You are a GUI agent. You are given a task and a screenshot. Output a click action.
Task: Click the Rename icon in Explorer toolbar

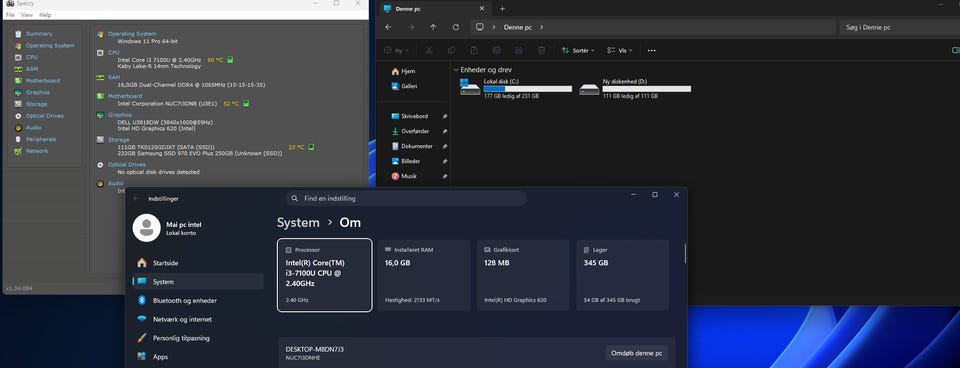(x=497, y=51)
